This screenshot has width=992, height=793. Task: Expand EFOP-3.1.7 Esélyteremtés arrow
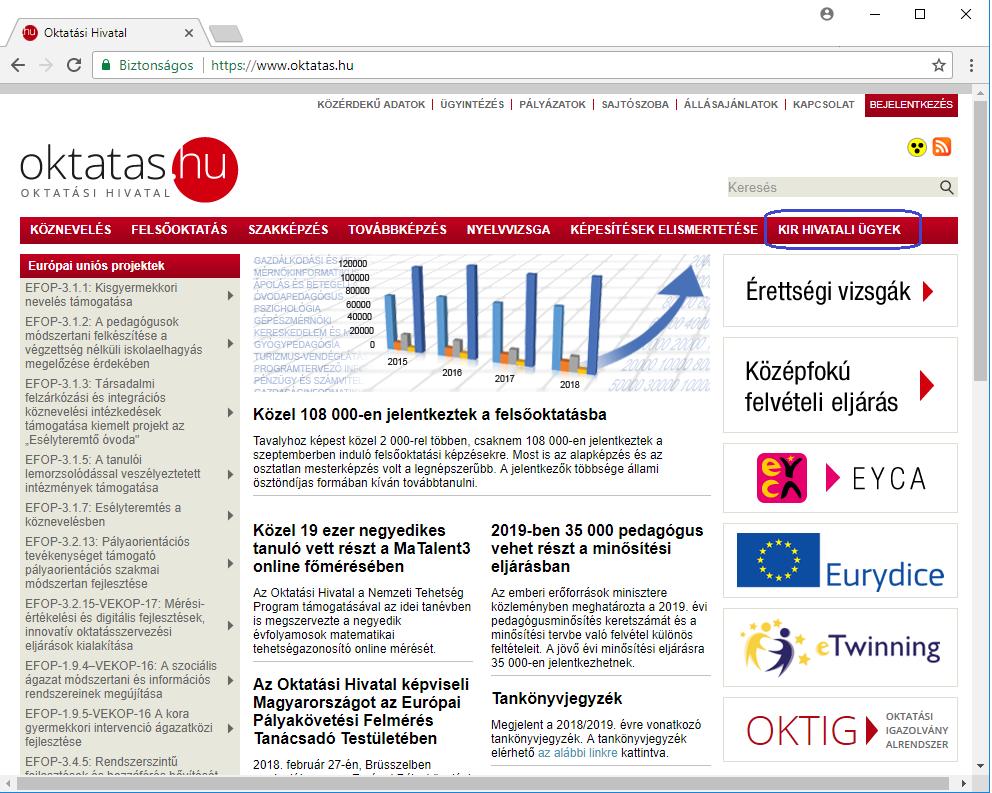230,515
